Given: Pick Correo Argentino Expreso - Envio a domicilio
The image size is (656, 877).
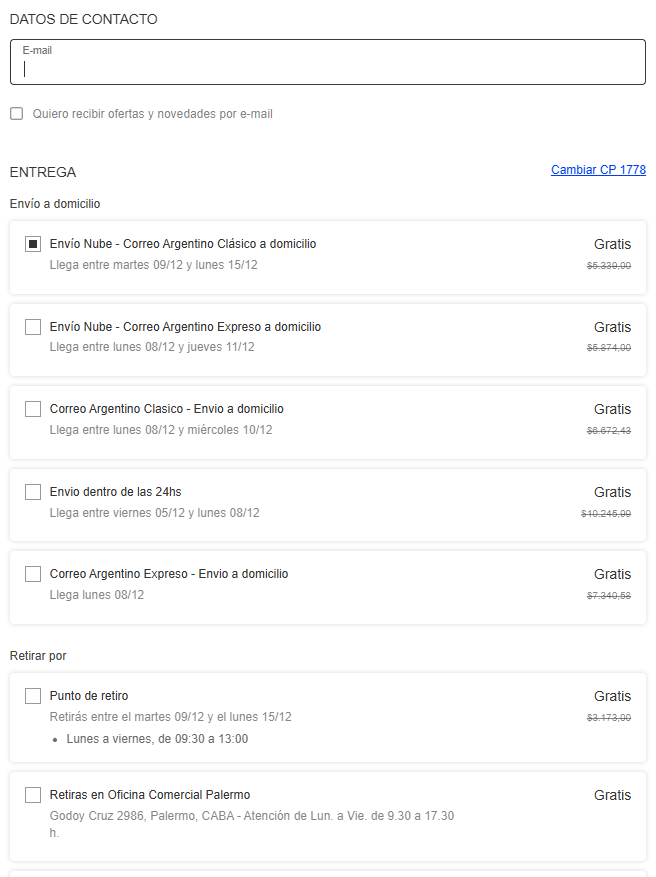Looking at the screenshot, I should (x=33, y=574).
